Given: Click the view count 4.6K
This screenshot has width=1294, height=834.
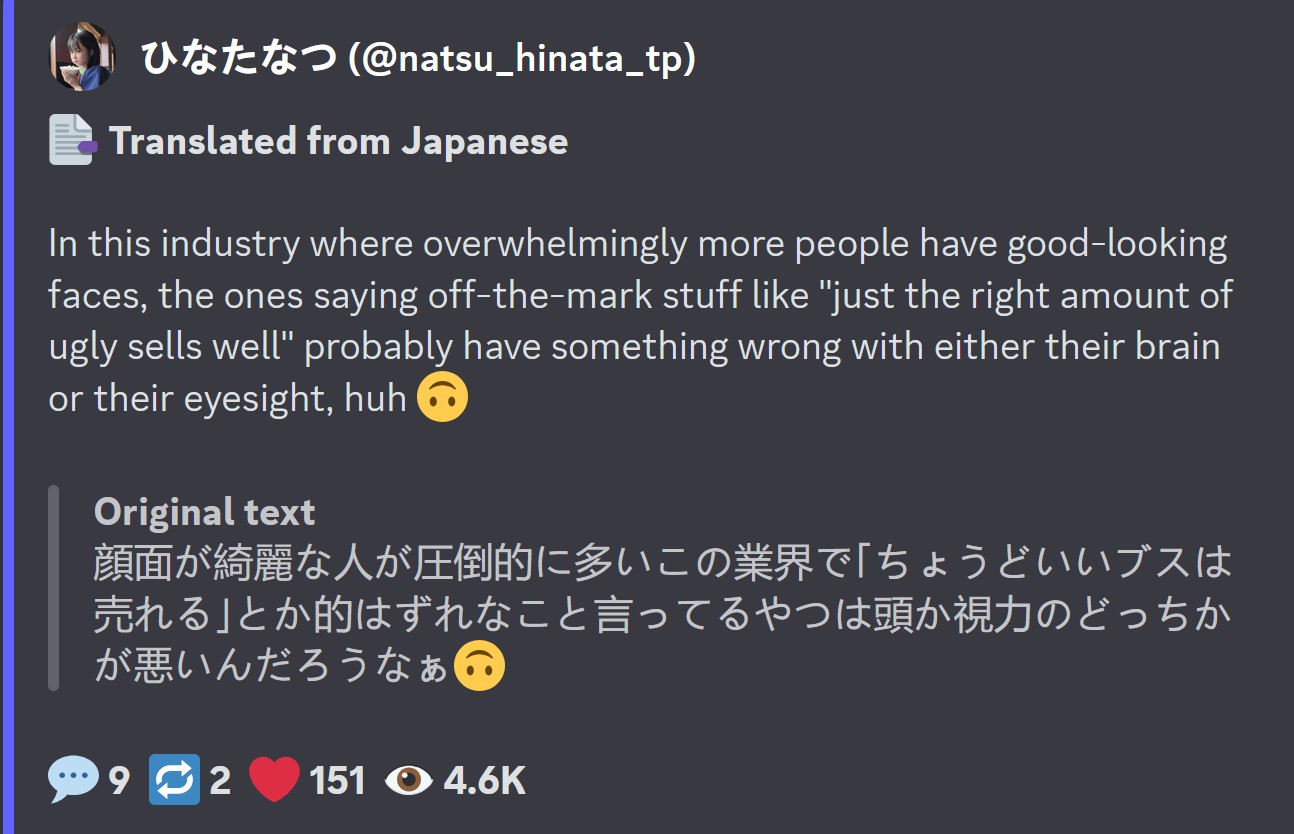Looking at the screenshot, I should (x=484, y=781).
